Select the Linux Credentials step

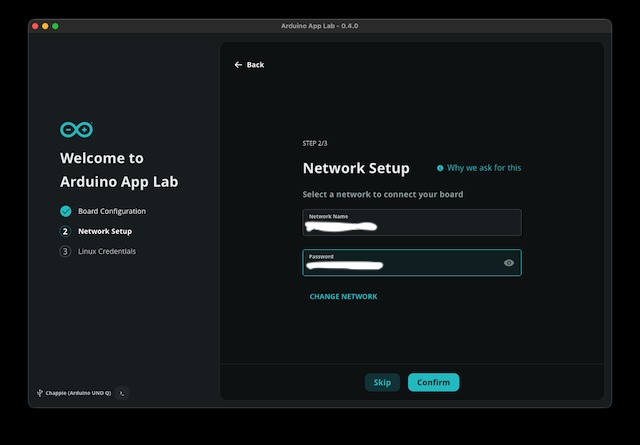click(x=106, y=251)
